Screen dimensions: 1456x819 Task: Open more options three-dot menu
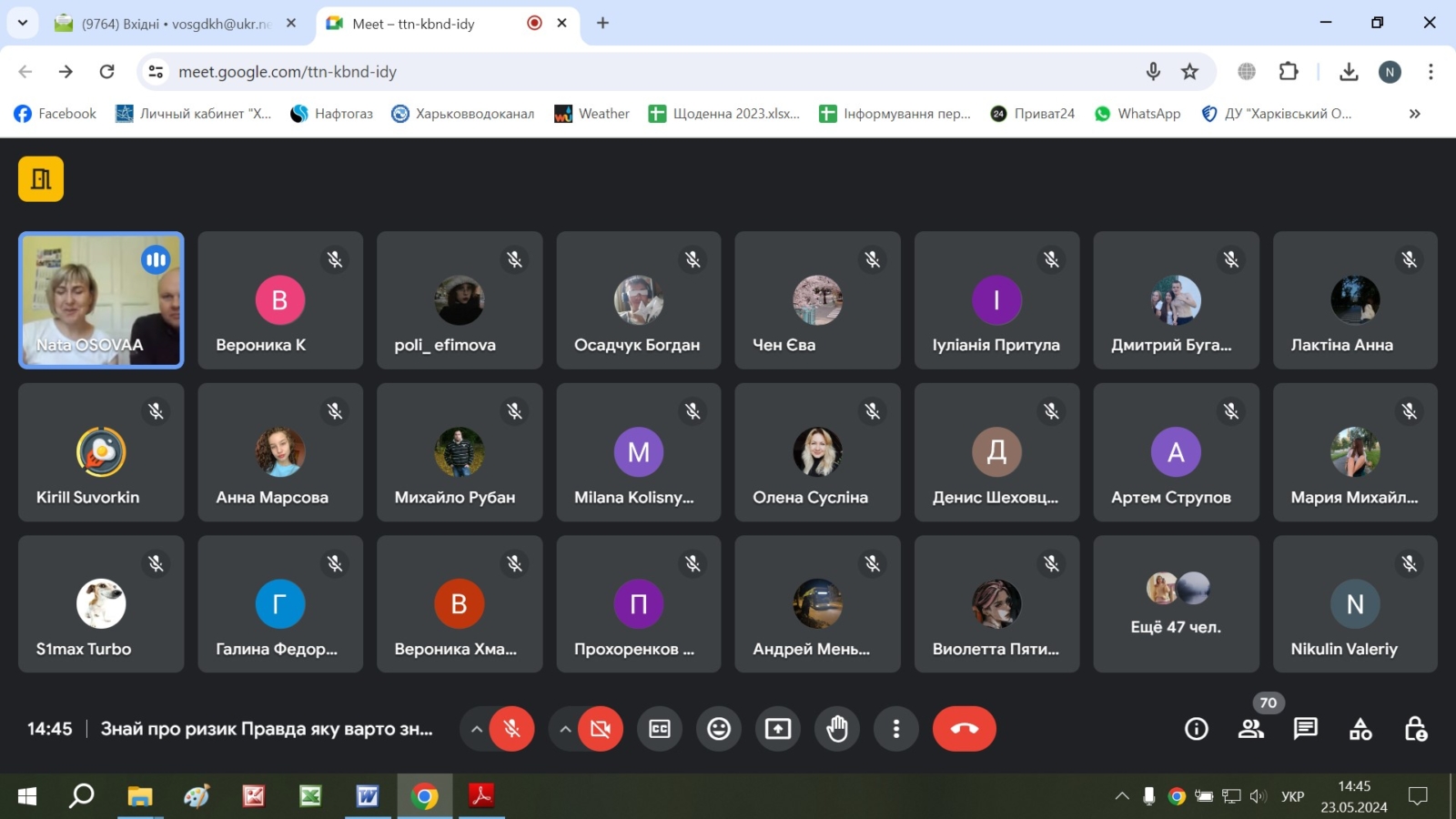[x=896, y=729]
